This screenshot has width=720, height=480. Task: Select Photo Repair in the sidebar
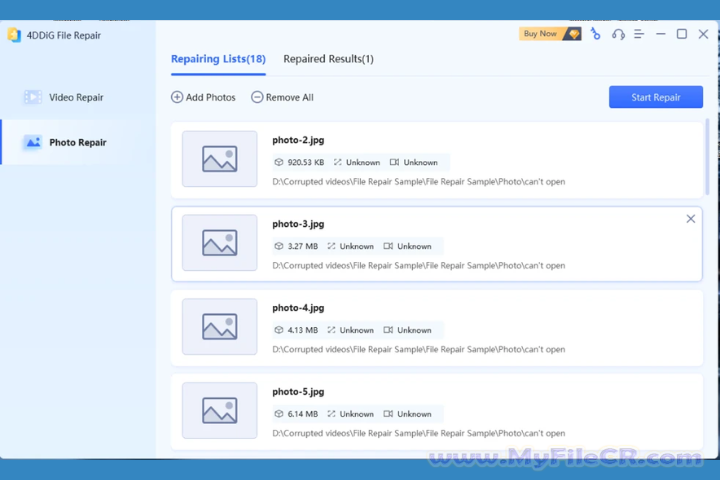[78, 142]
